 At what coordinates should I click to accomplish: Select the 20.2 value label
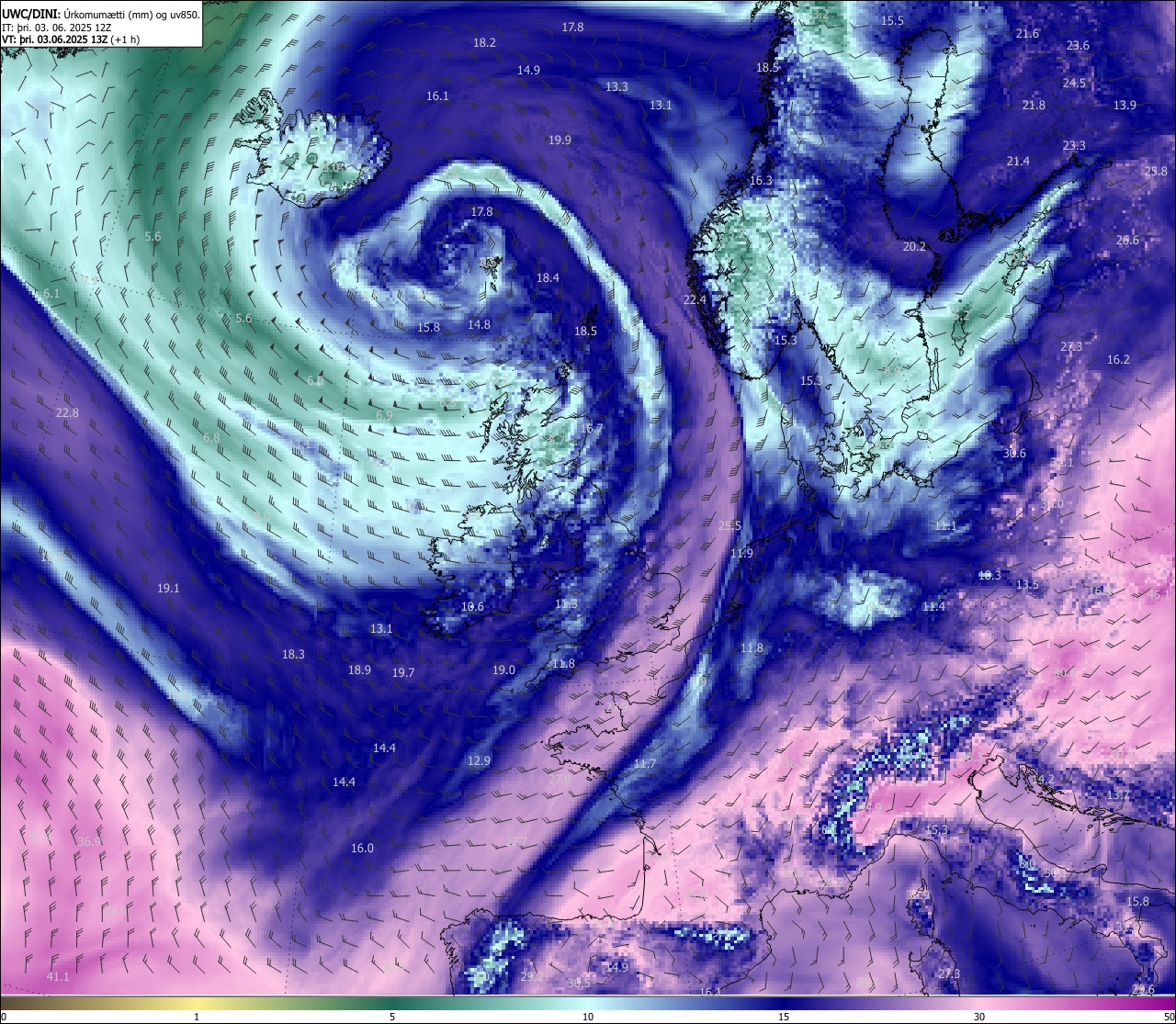pos(914,247)
